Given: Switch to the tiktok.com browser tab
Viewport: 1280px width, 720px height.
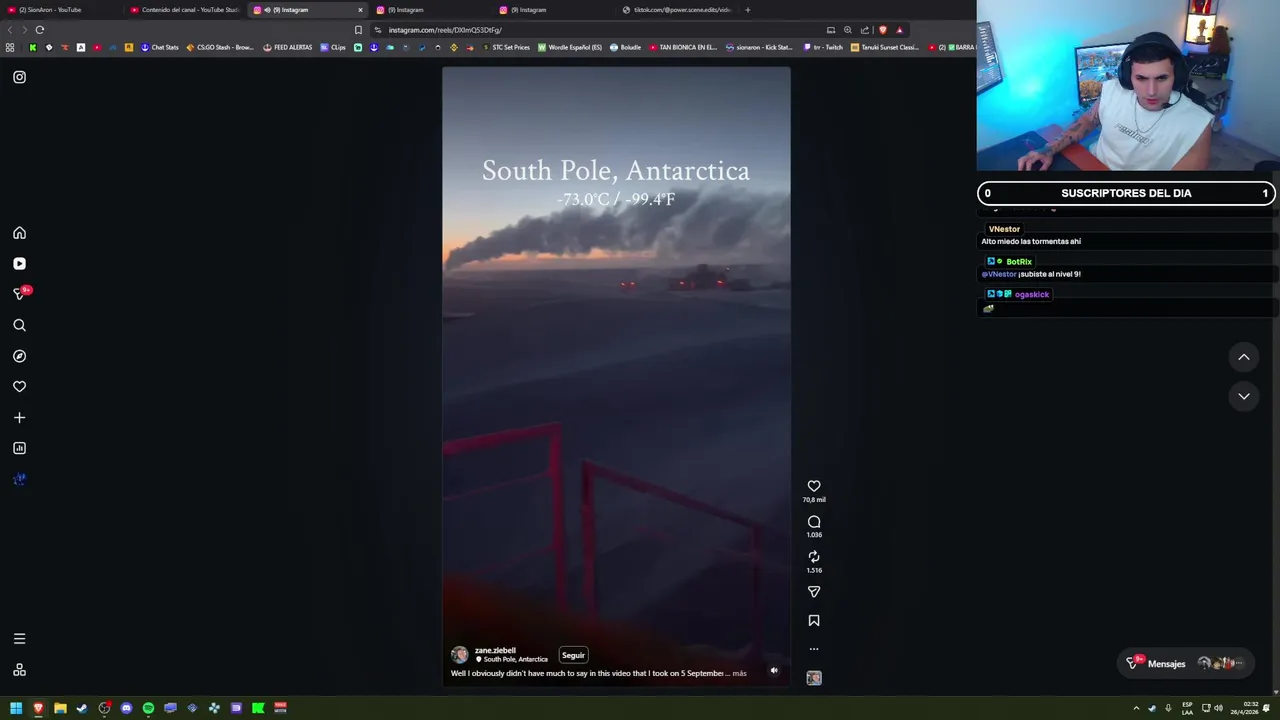Looking at the screenshot, I should [676, 10].
